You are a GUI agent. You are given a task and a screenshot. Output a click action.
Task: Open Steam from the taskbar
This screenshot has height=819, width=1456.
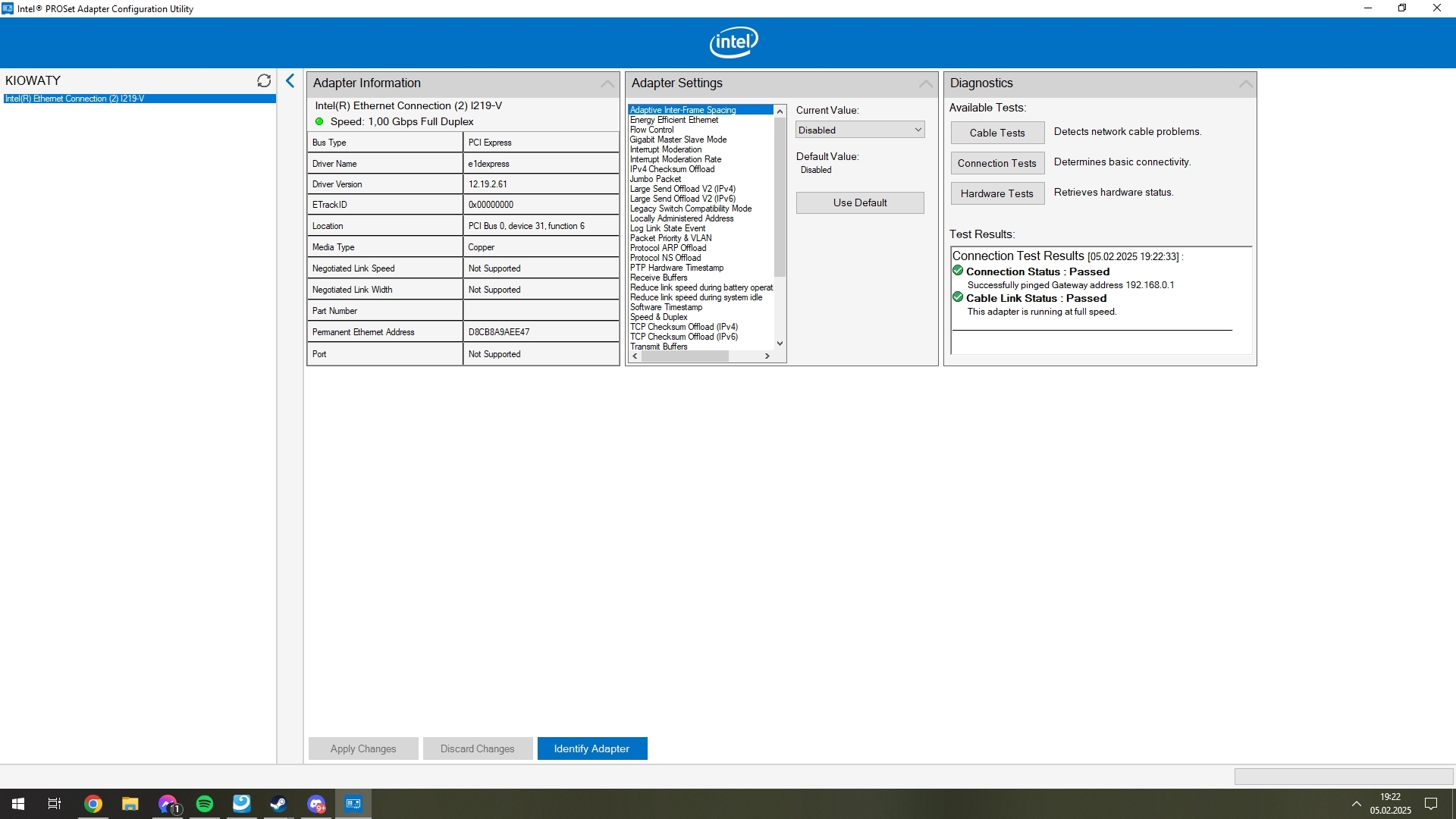click(278, 804)
